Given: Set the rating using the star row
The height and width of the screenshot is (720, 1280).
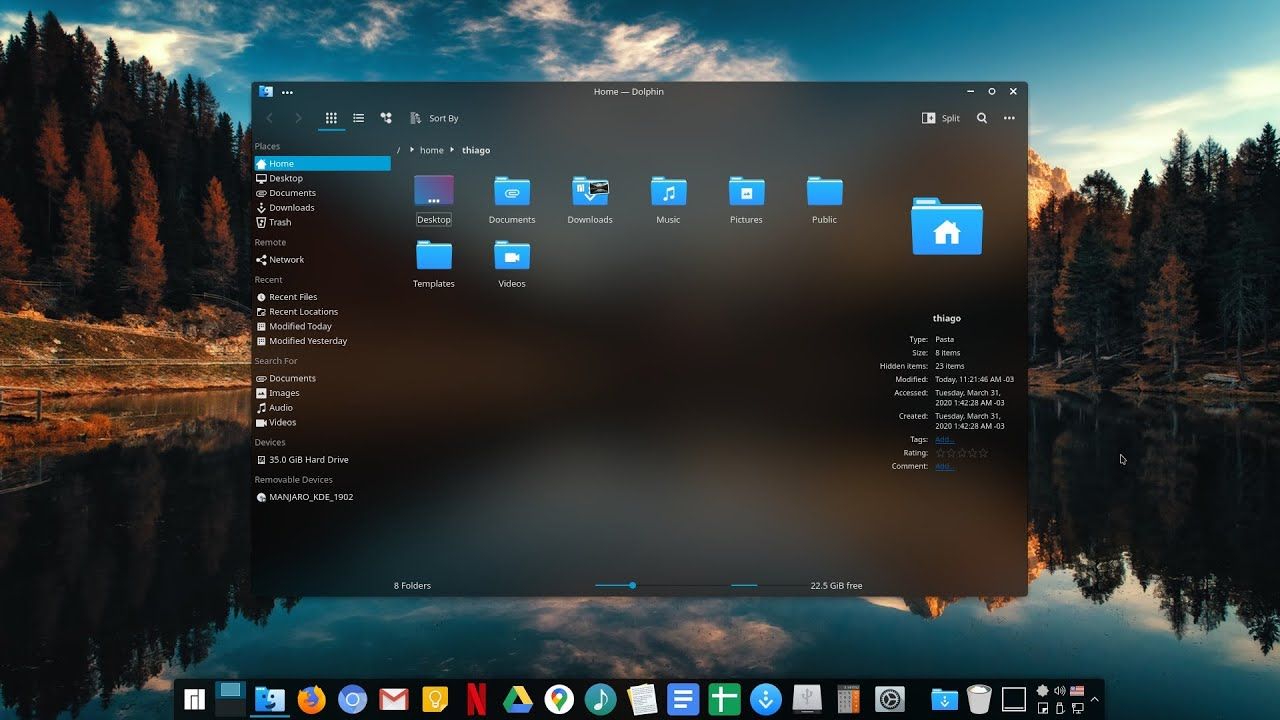Looking at the screenshot, I should click(x=962, y=453).
